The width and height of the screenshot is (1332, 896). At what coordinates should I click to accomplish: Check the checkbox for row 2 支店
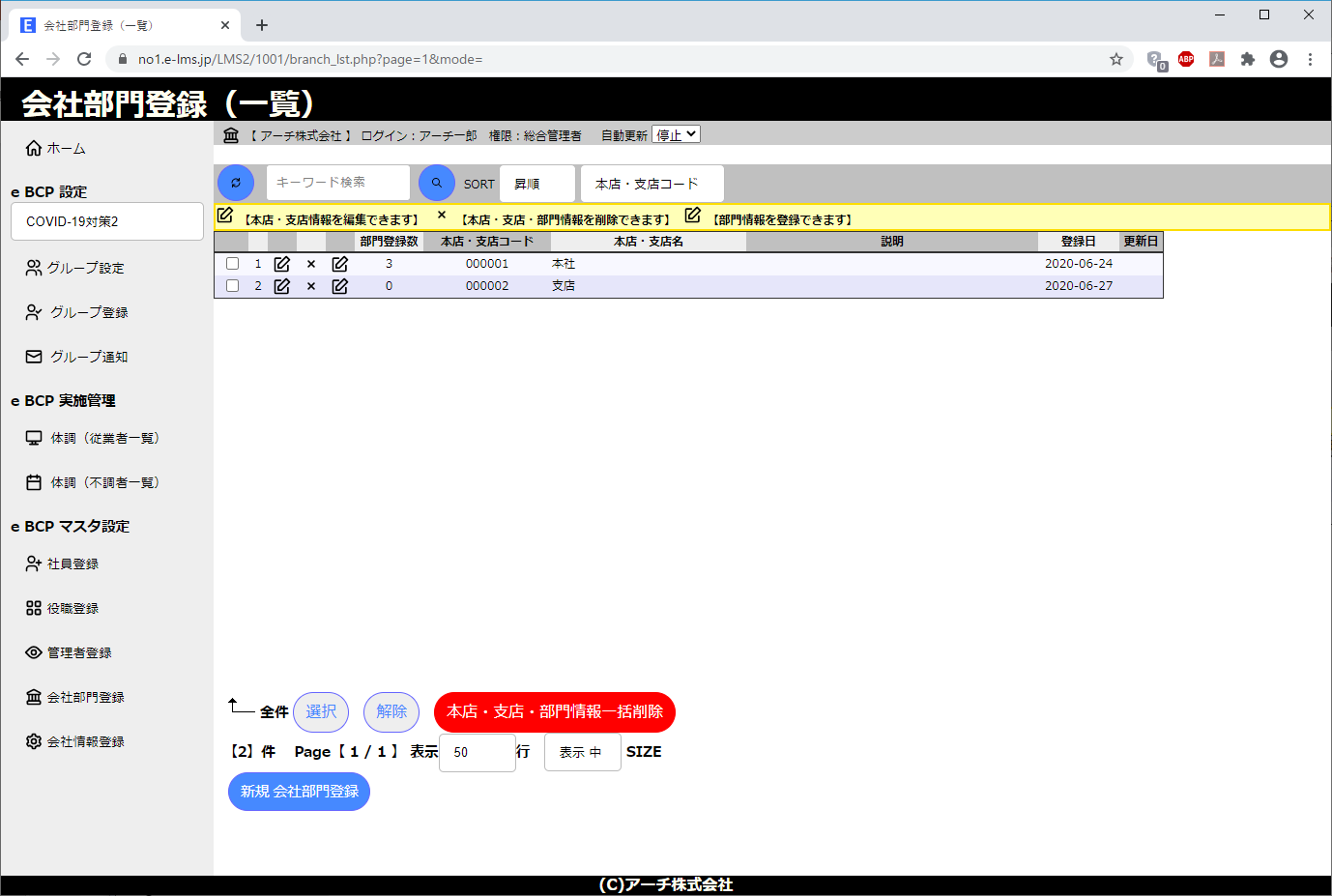tap(232, 286)
